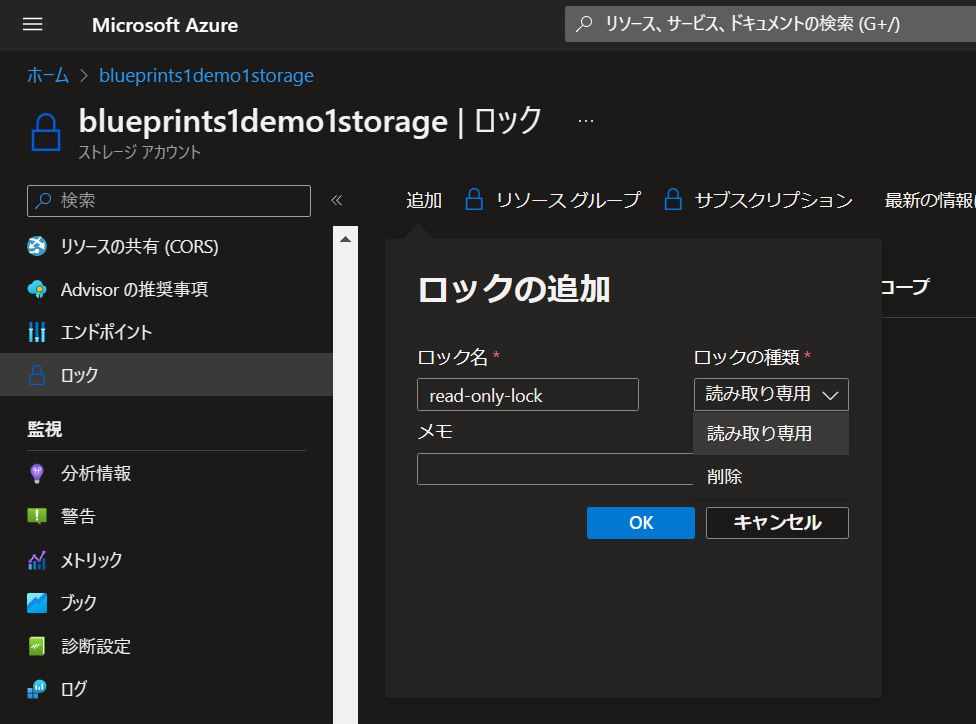
Task: Open ロック menu item in sidebar
Action: coord(80,376)
